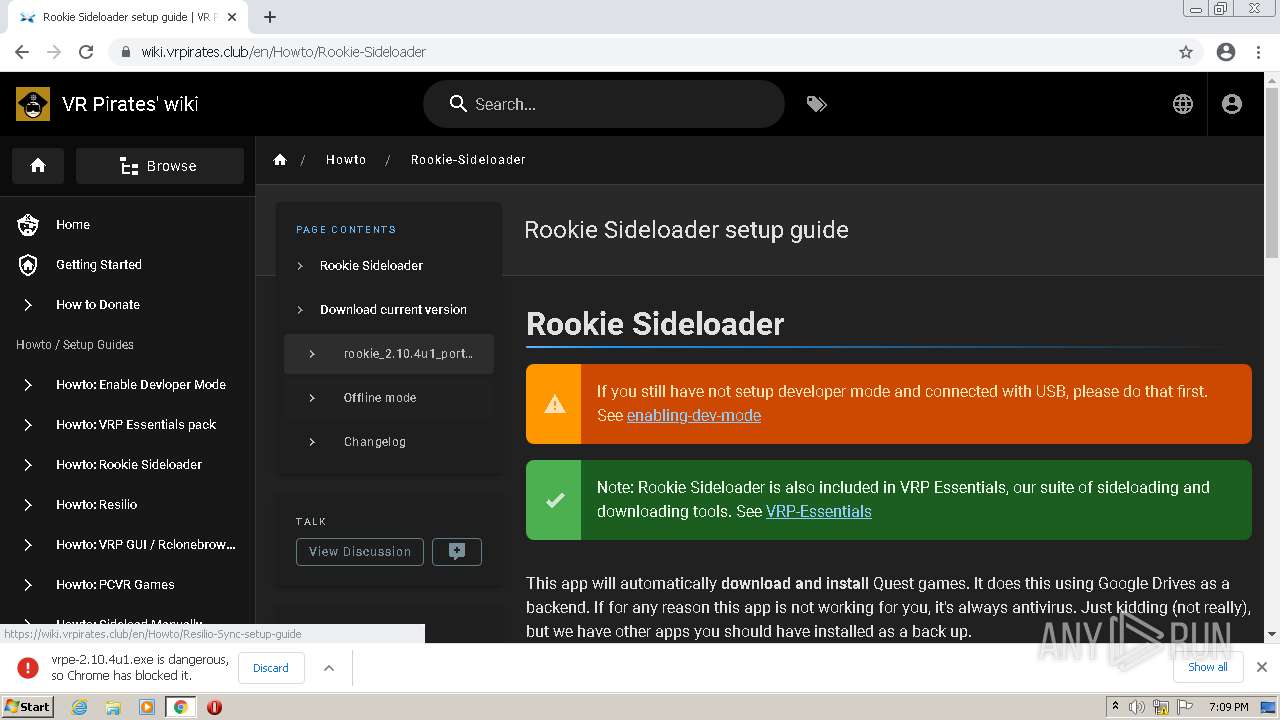Image resolution: width=1280 pixels, height=720 pixels.
Task: Click Show all downloads button
Action: point(1208,667)
